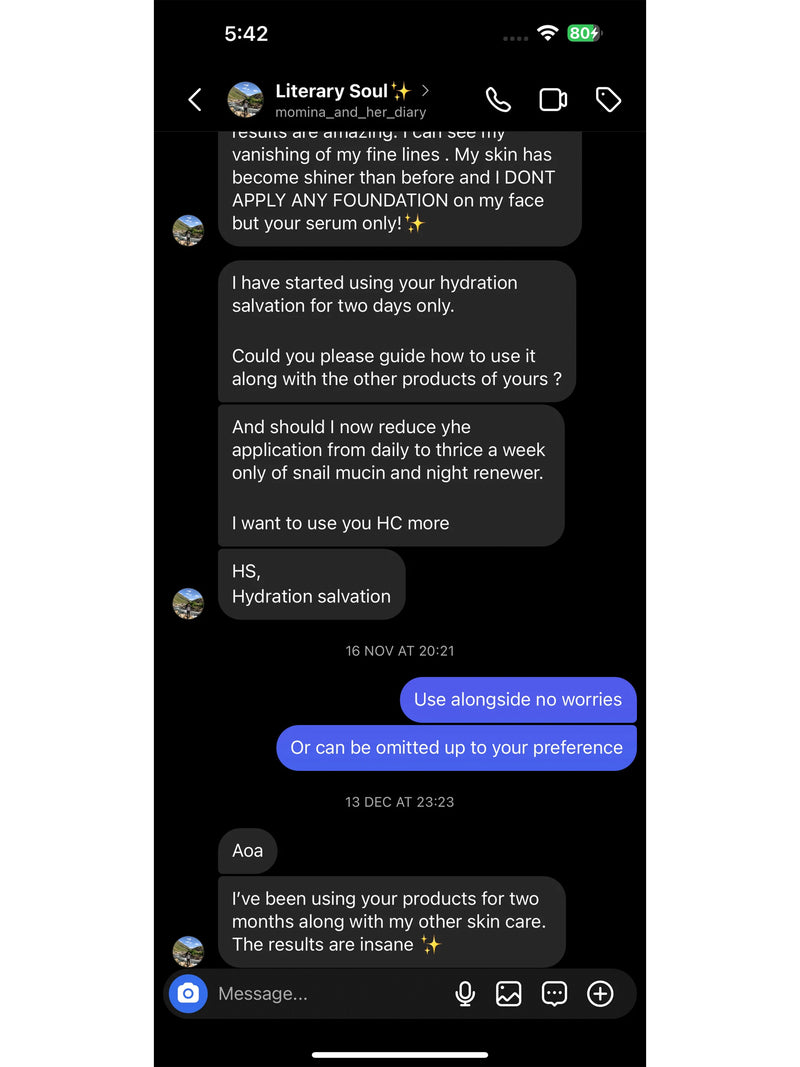Tap the "HS, Hydration salvation" message
This screenshot has height=1067, width=800.
pyautogui.click(x=311, y=584)
